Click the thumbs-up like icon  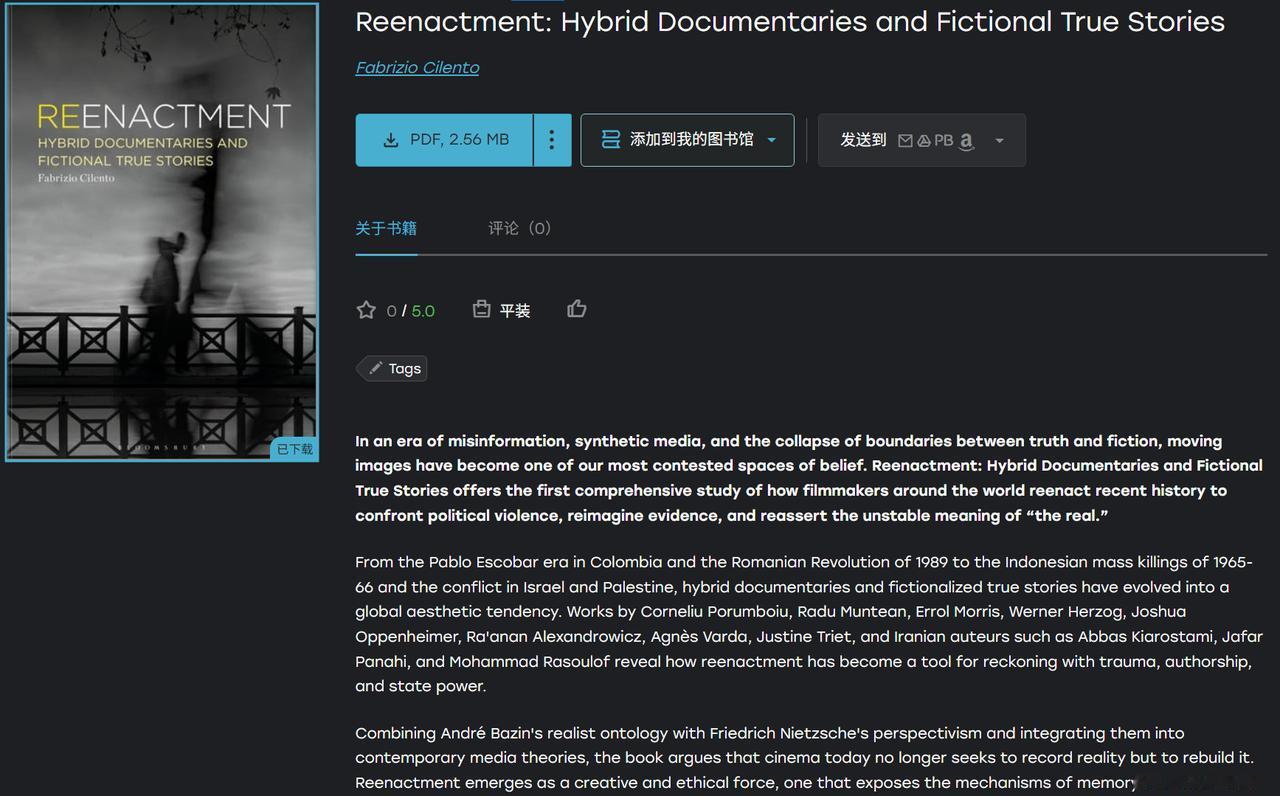(x=577, y=309)
